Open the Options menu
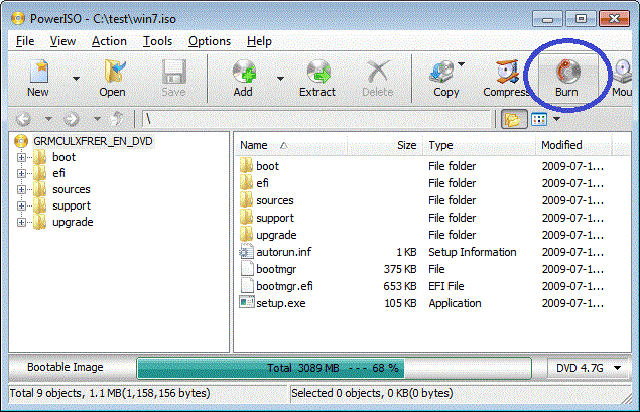The width and height of the screenshot is (640, 412). point(209,41)
